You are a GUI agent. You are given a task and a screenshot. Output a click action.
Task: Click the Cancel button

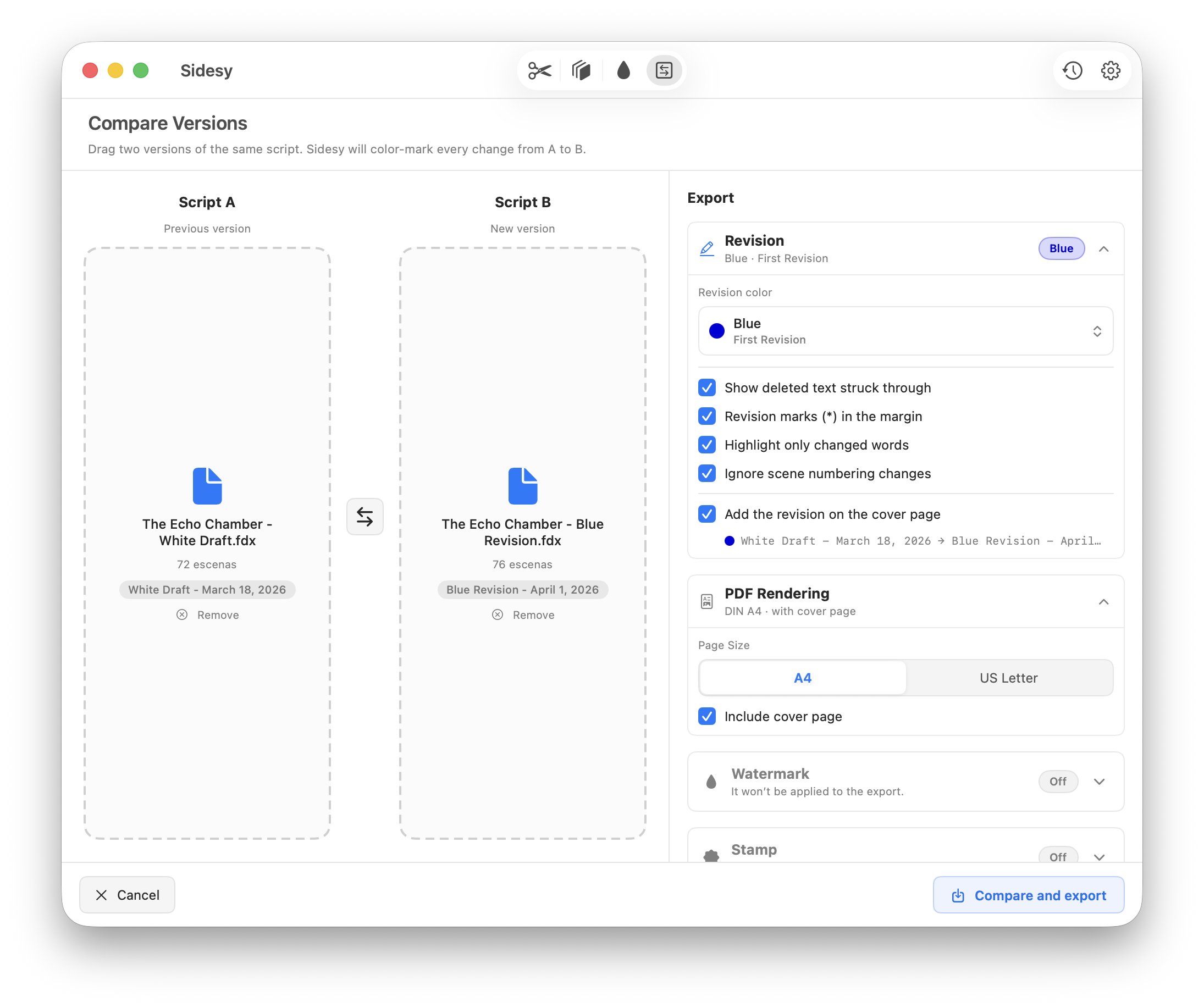point(128,895)
